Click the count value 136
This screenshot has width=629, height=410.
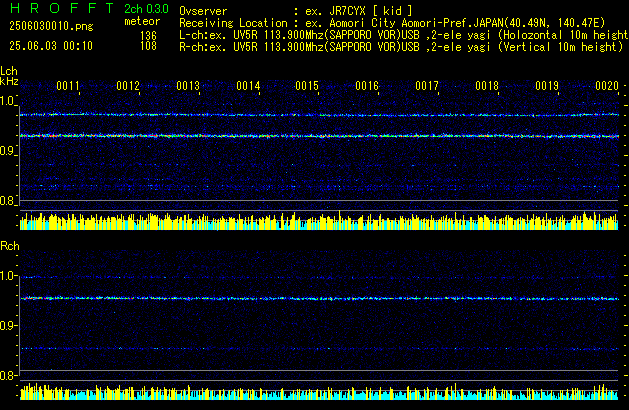click(x=148, y=36)
